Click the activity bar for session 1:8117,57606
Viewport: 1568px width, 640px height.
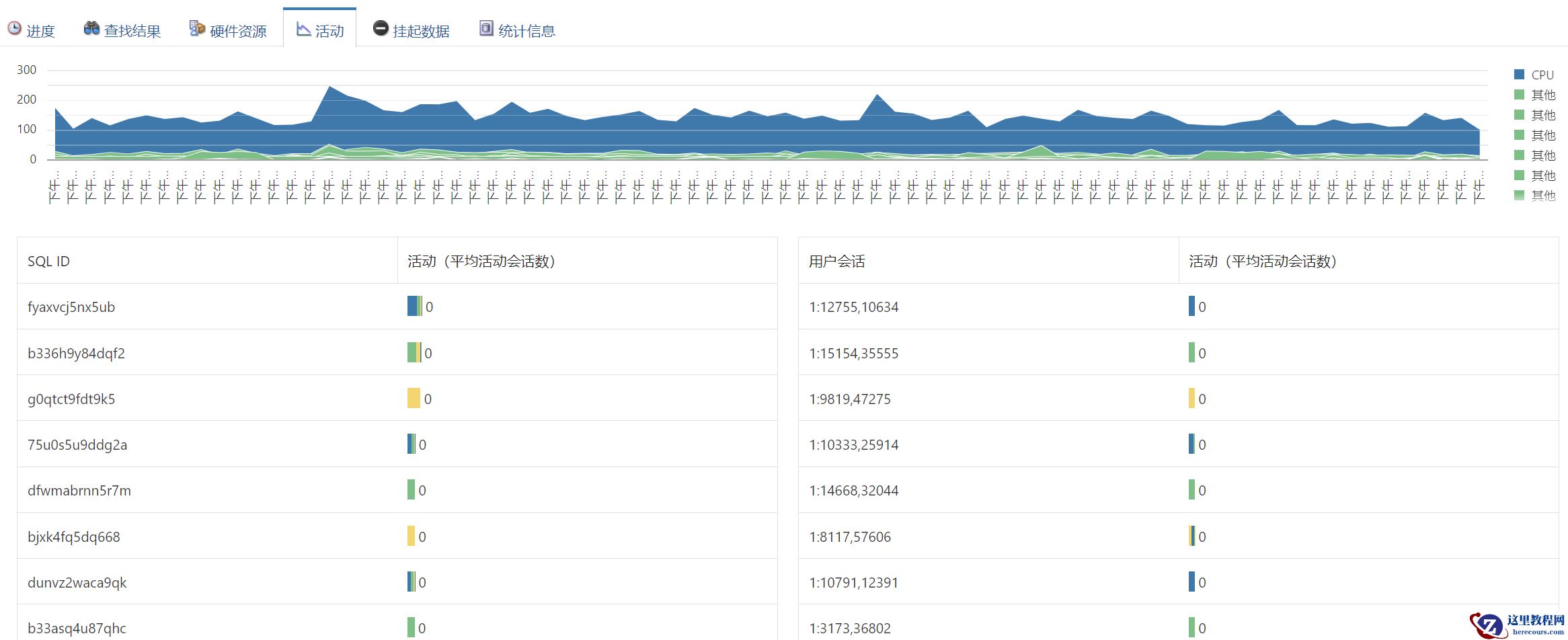point(1191,536)
